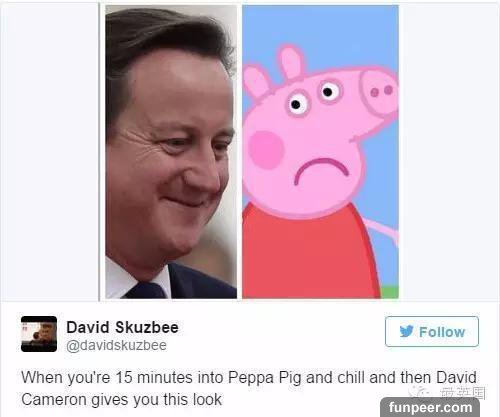This screenshot has width=500, height=417.
Task: Click Peppa's left ear
Action: pos(256,82)
